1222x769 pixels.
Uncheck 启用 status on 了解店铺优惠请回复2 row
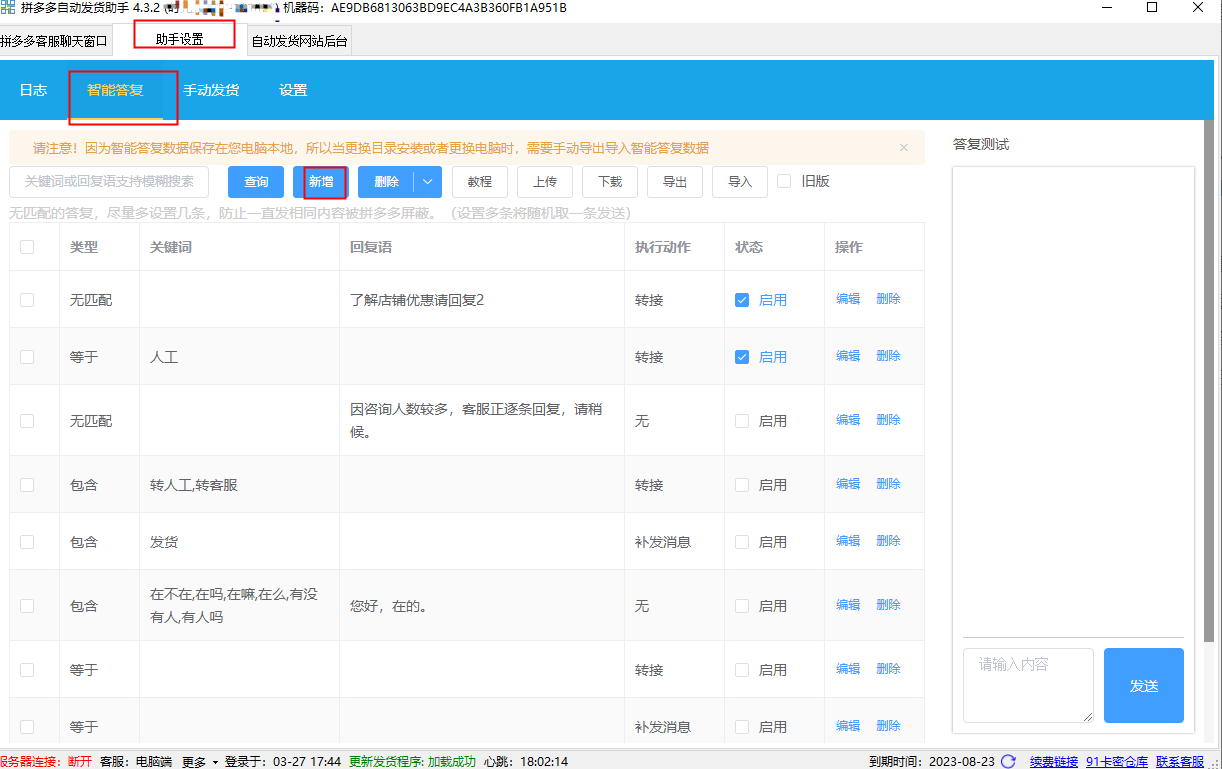coord(742,300)
